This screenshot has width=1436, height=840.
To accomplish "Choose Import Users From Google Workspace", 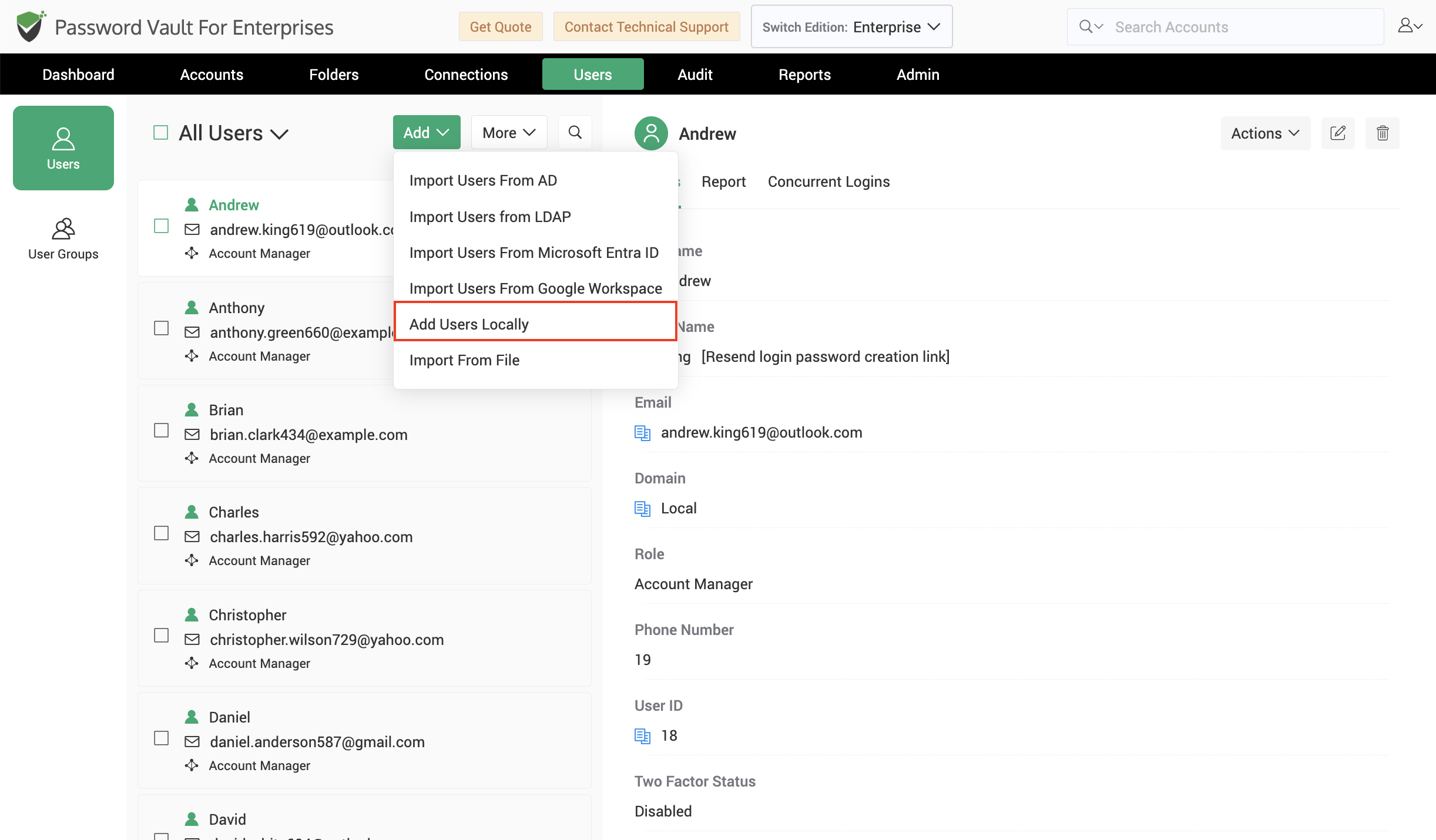I will (536, 288).
